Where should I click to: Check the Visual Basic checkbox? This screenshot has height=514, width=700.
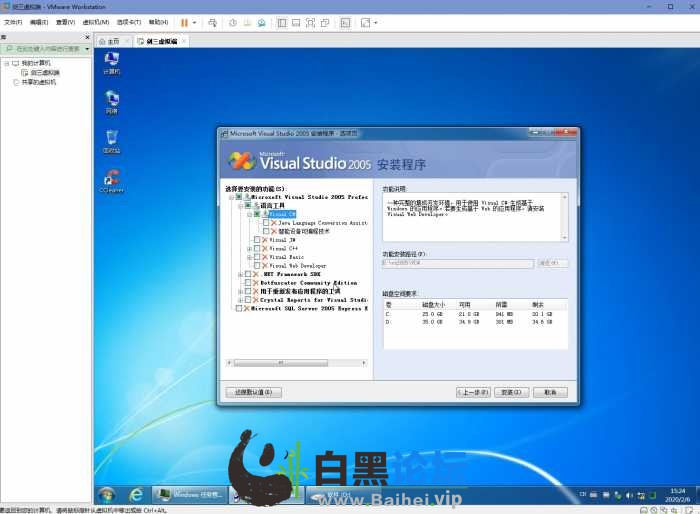pyautogui.click(x=257, y=257)
